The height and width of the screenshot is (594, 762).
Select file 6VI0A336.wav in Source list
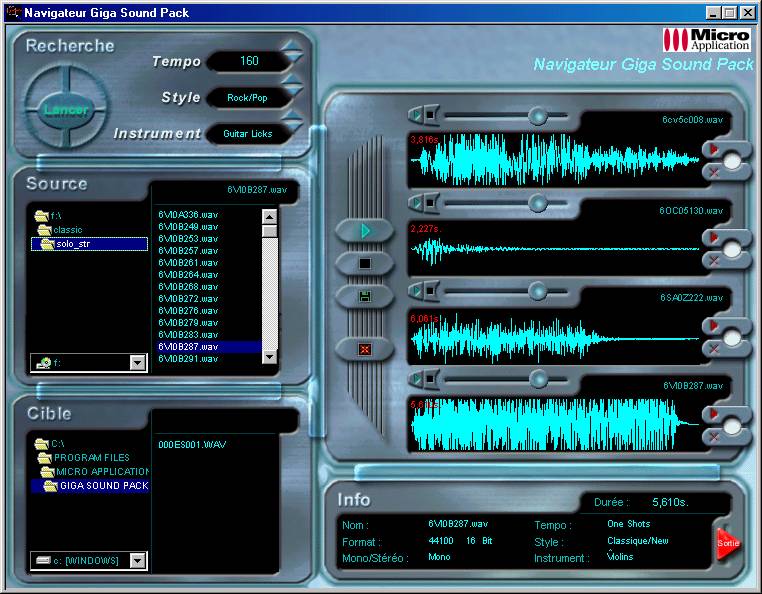pyautogui.click(x=188, y=215)
